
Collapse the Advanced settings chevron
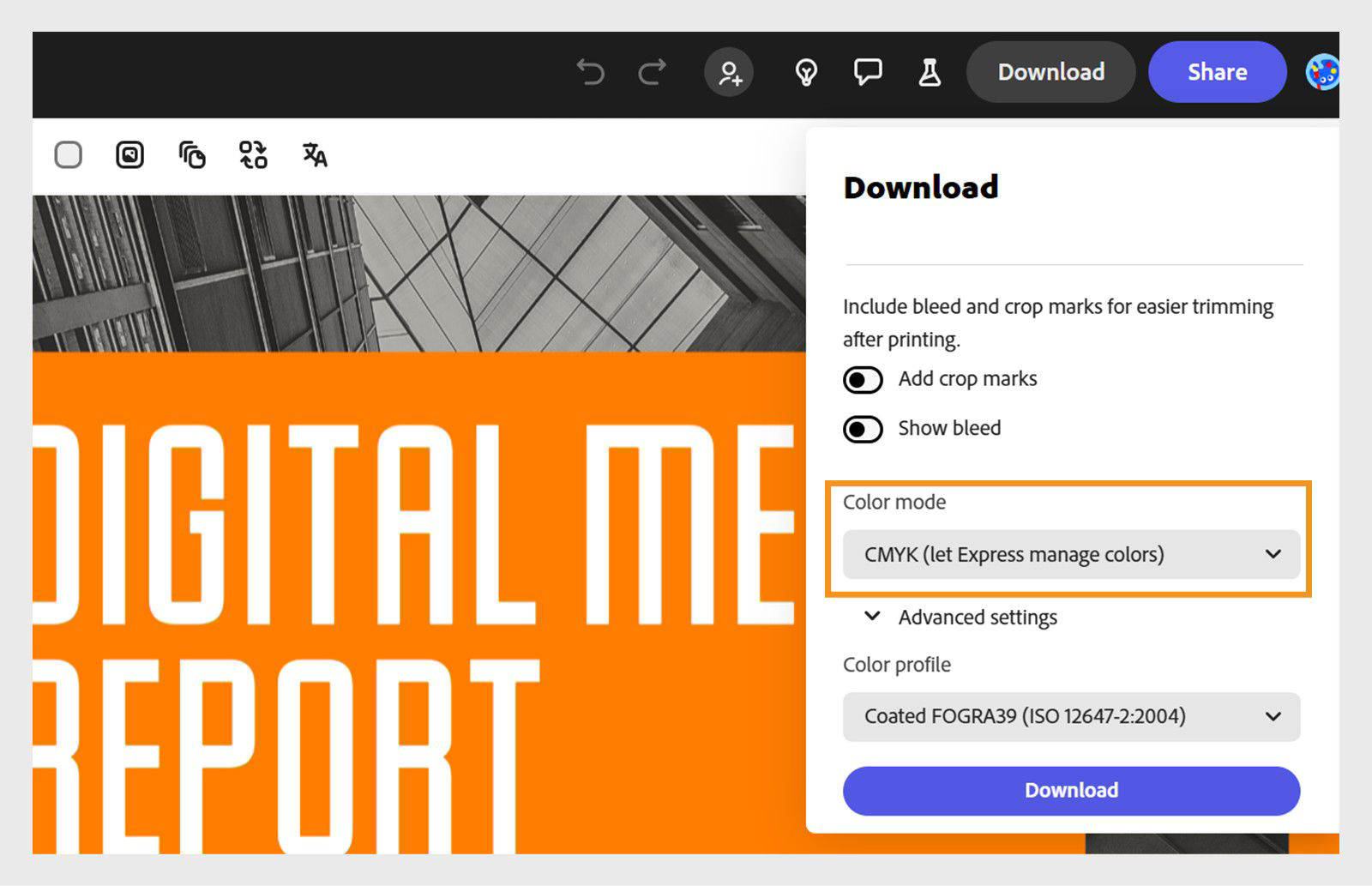click(x=872, y=617)
